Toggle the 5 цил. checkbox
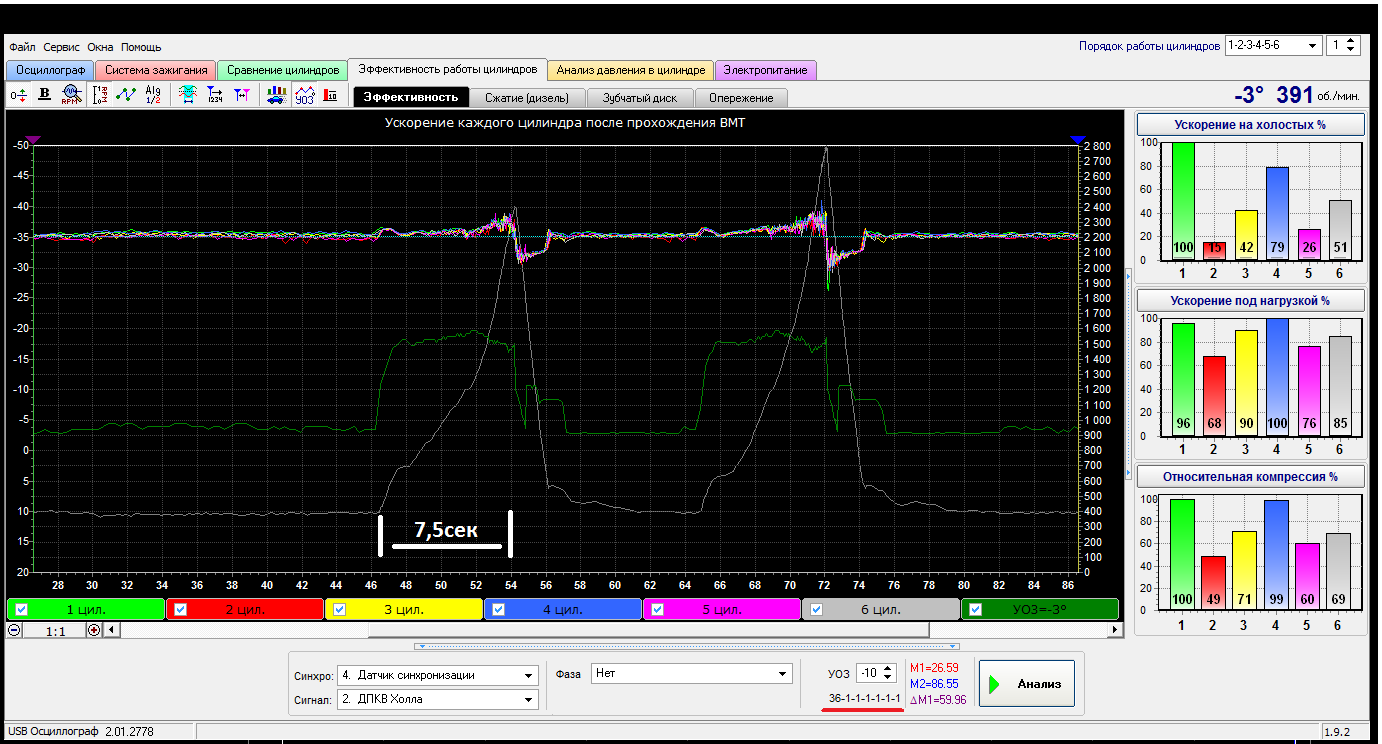Screen dimensions: 1382x744 click(x=658, y=609)
